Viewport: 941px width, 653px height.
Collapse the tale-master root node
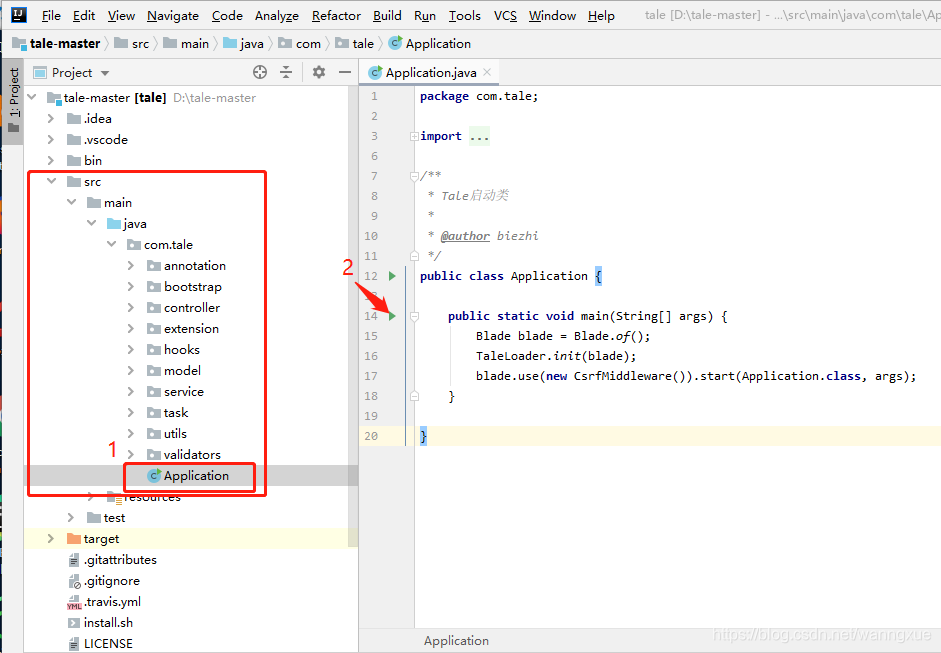point(32,97)
